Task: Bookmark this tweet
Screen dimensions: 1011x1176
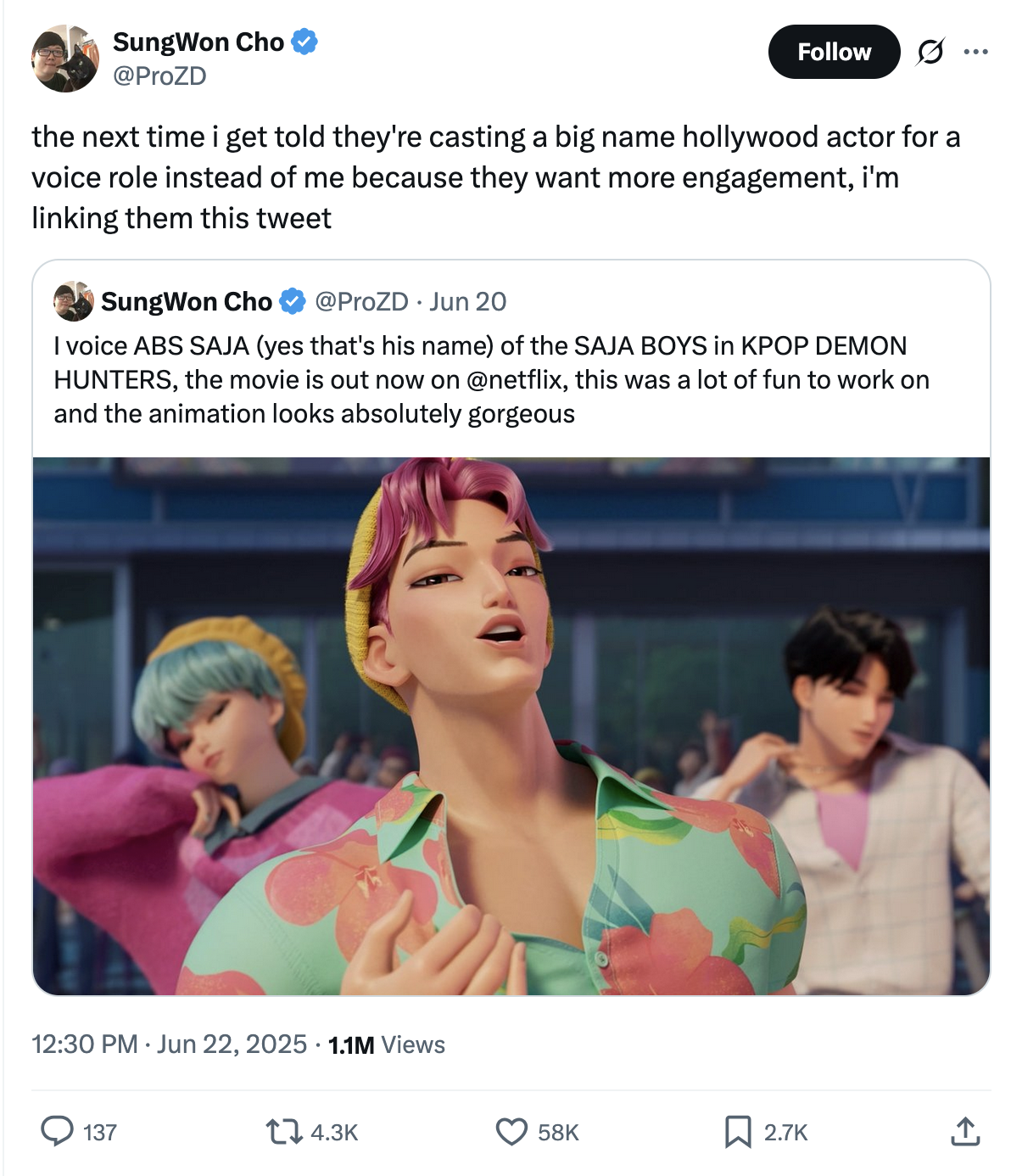Action: 737,1131
